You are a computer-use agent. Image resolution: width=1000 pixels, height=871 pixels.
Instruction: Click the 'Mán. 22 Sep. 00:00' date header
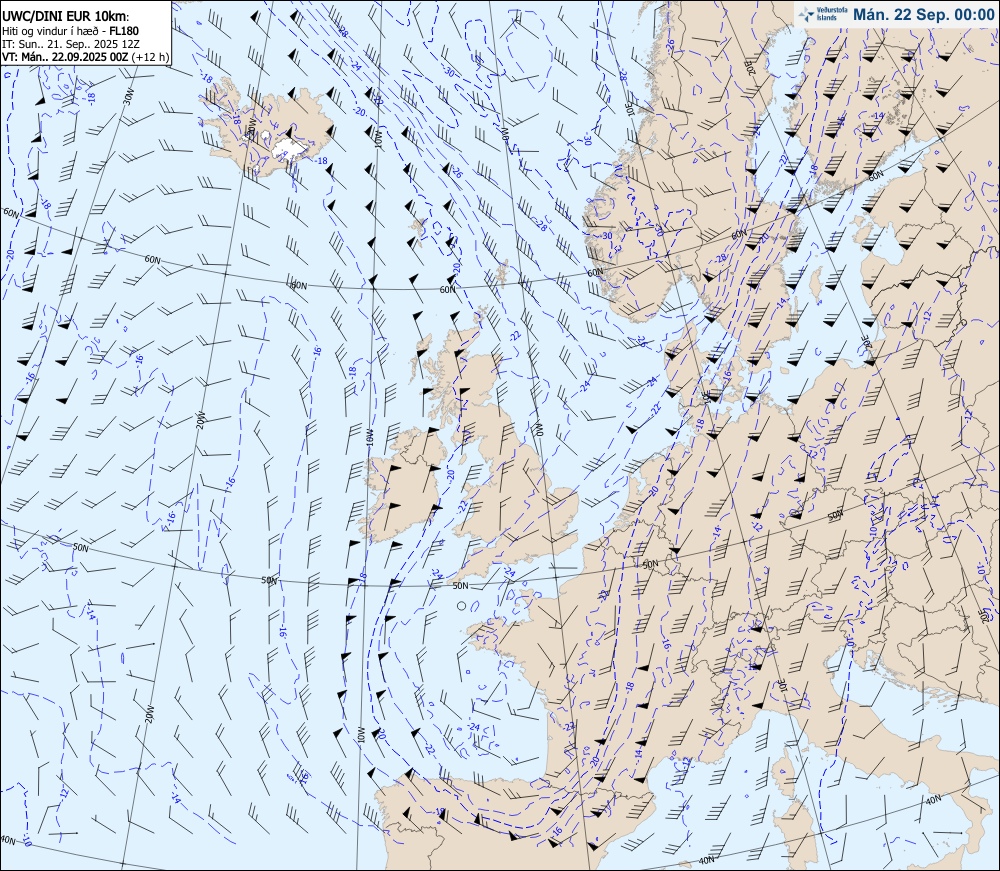(x=923, y=14)
